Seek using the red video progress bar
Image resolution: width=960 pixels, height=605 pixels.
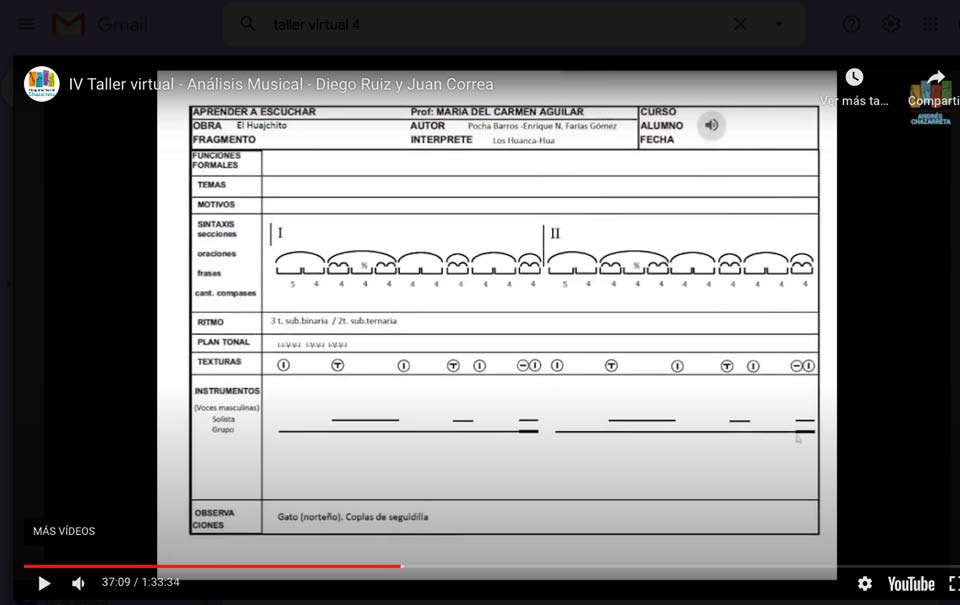(x=300, y=566)
